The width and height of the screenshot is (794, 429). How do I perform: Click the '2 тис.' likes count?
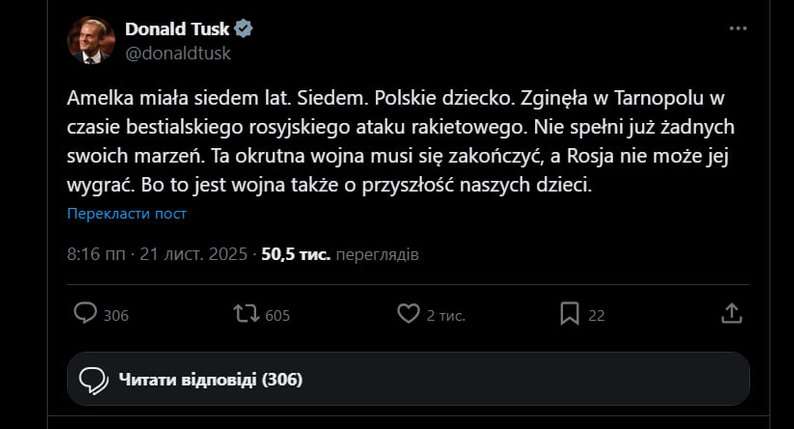point(446,315)
